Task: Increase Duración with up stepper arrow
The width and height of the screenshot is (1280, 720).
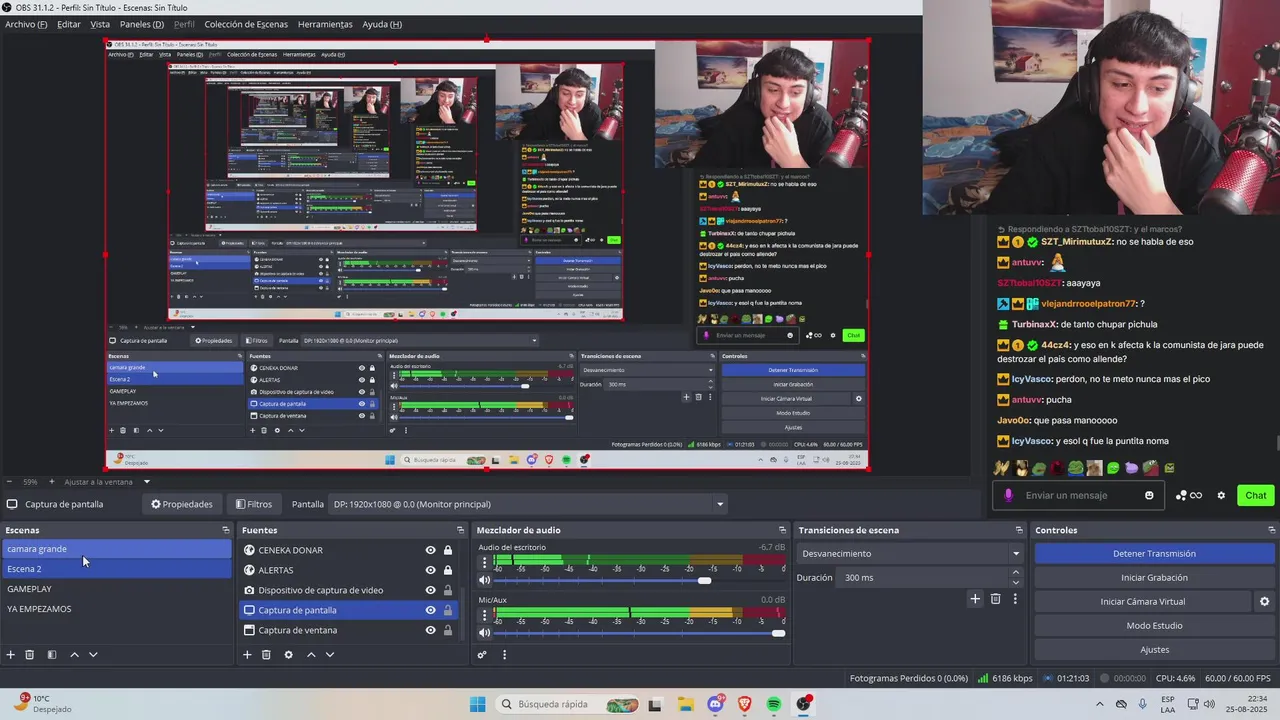Action: pos(1016,573)
